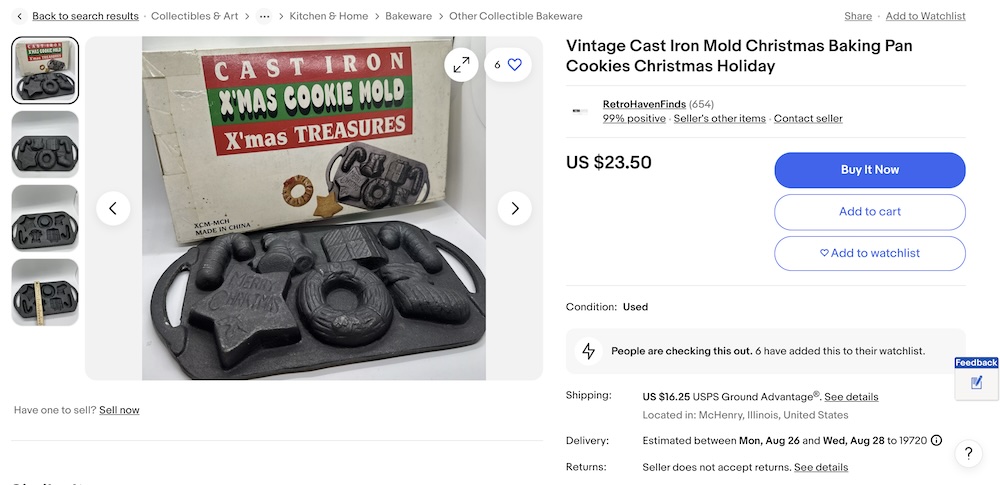Expand the image to full screen

[461, 65]
